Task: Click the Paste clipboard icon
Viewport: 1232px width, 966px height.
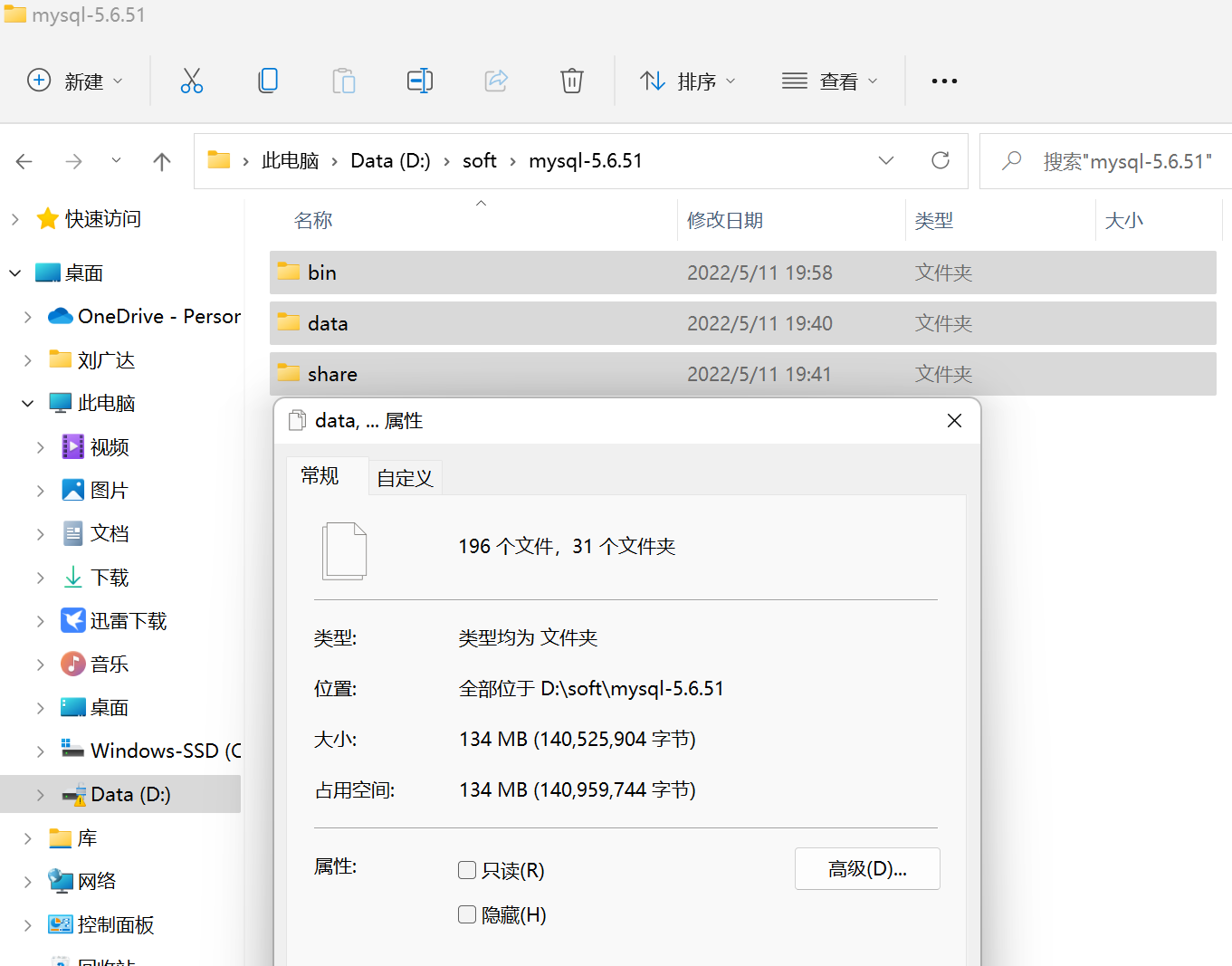Action: click(x=344, y=81)
